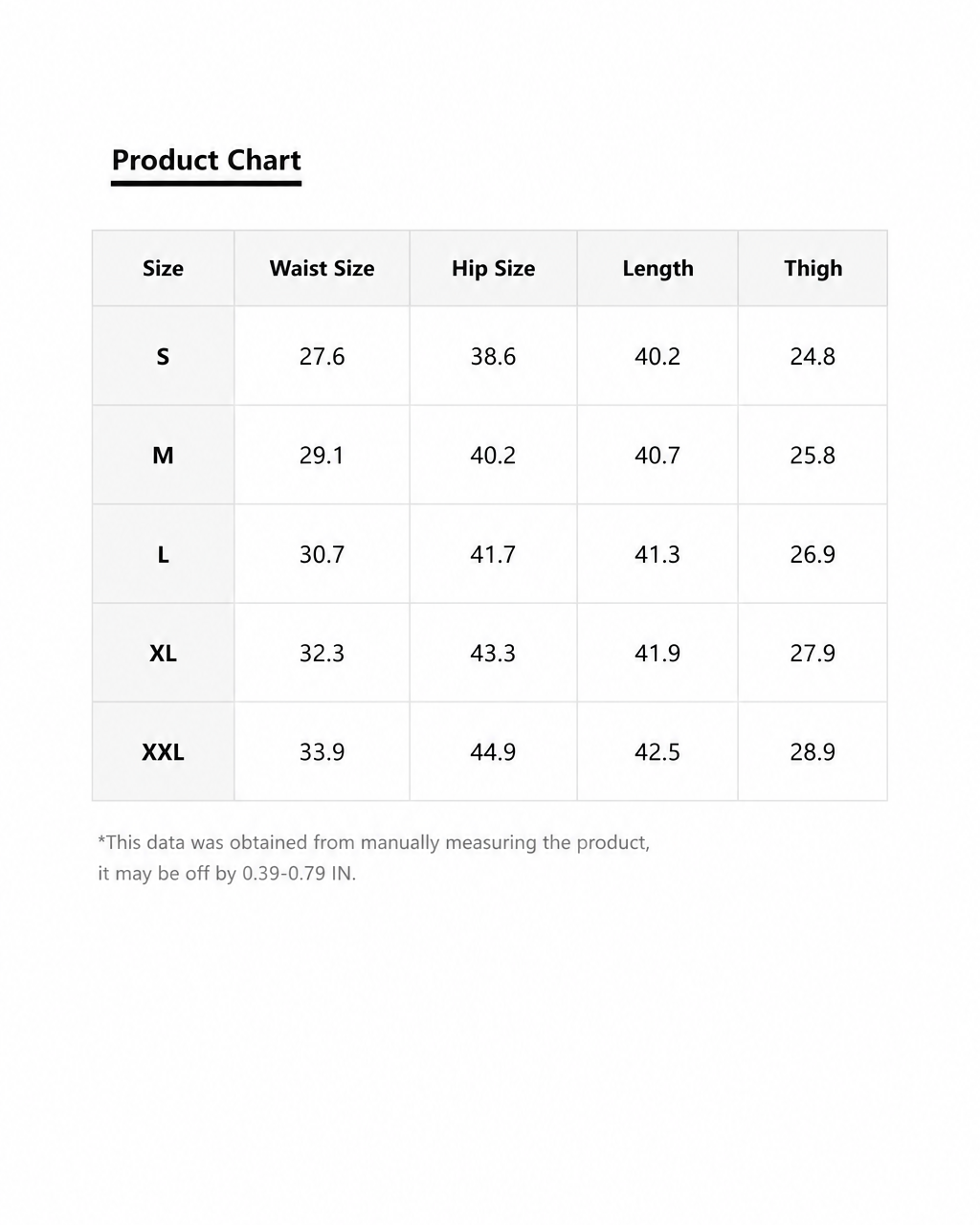Click the L size row label
Image resolution: width=980 pixels, height=1225 pixels.
tap(163, 555)
